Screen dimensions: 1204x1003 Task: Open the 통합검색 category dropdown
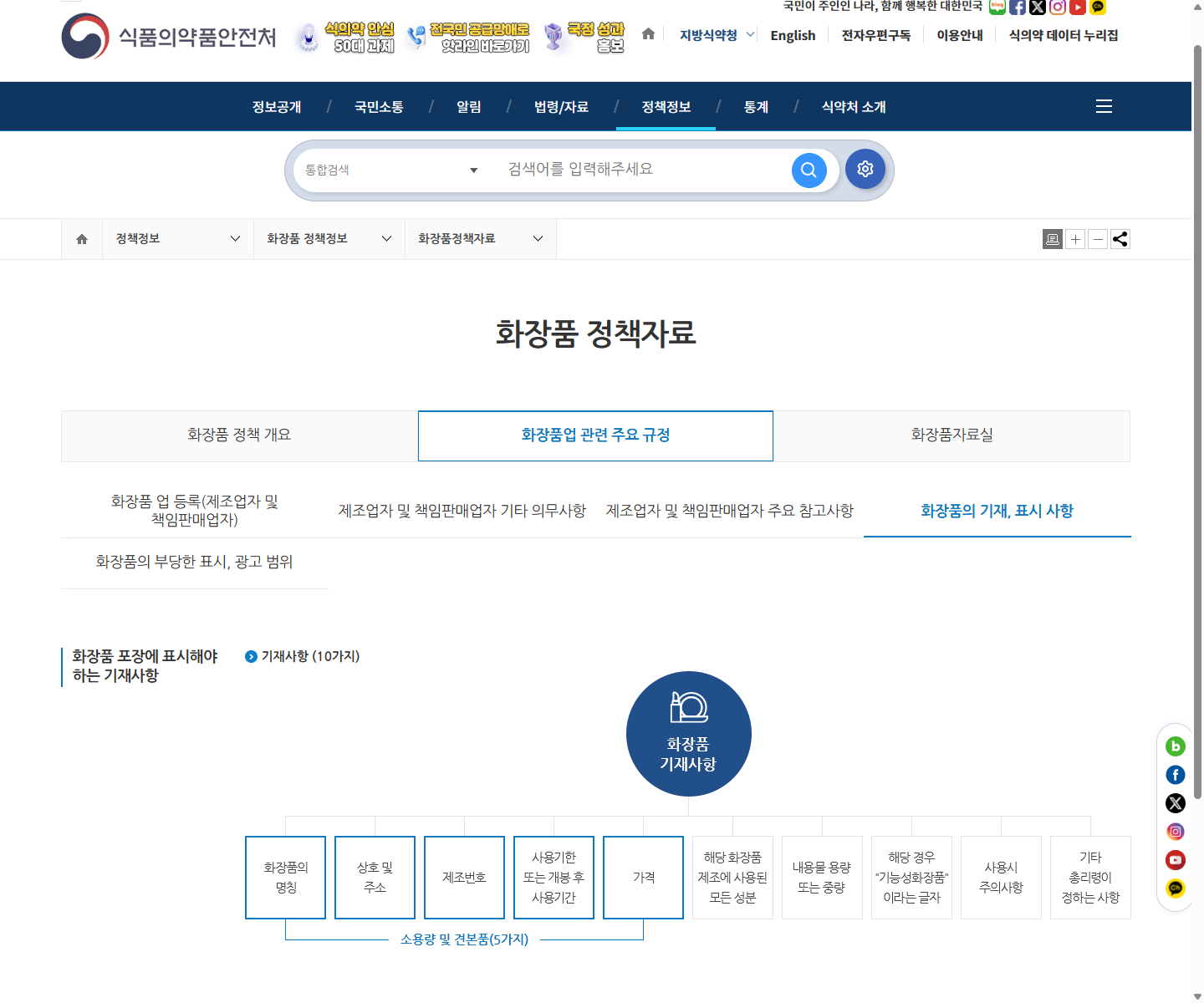coord(391,171)
